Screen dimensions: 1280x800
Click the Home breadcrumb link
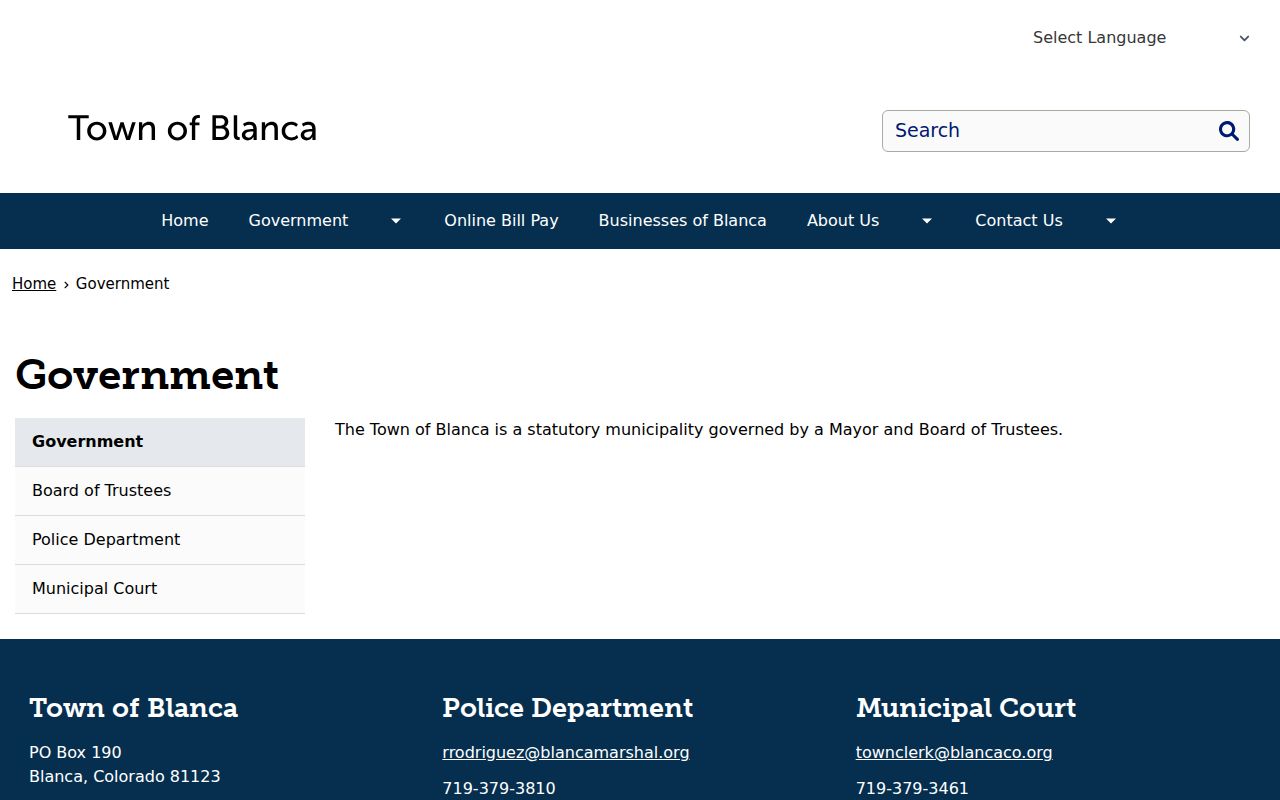click(34, 284)
